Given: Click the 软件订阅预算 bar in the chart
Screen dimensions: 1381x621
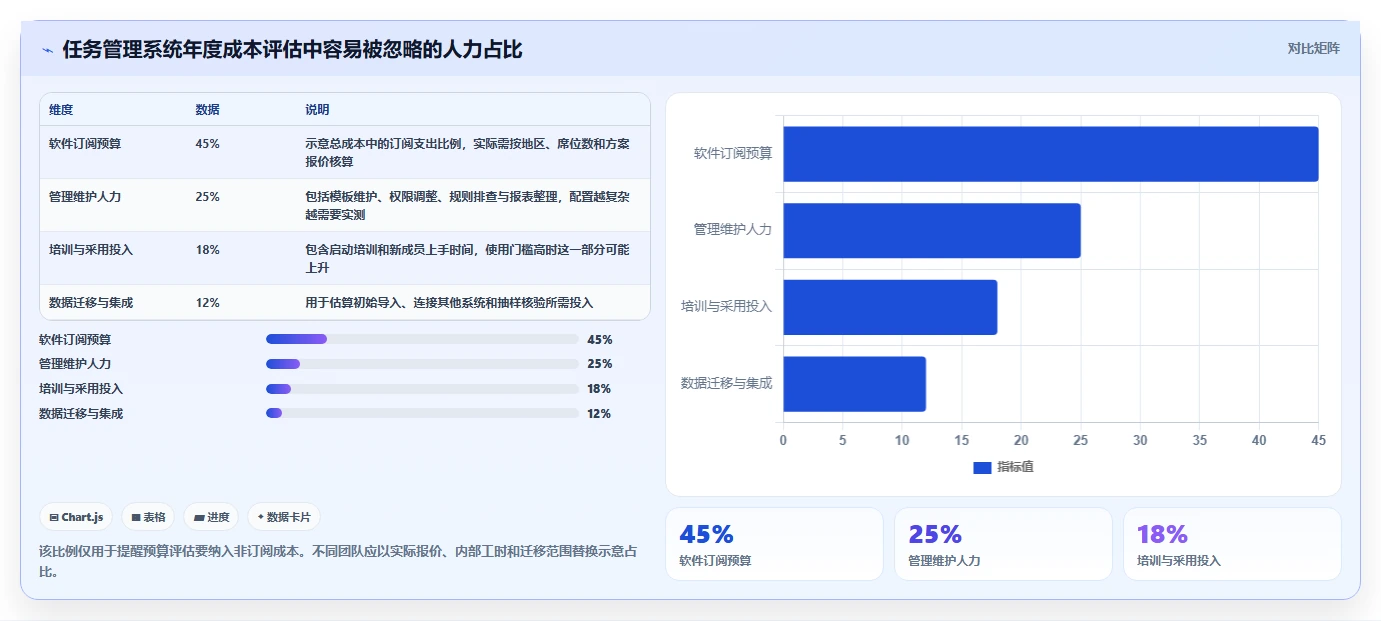Looking at the screenshot, I should (1050, 154).
